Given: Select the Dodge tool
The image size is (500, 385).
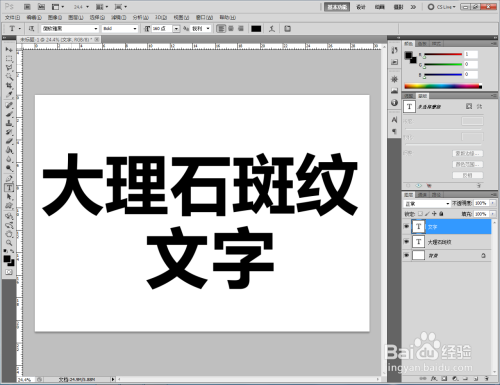Looking at the screenshot, I should coord(9,168).
